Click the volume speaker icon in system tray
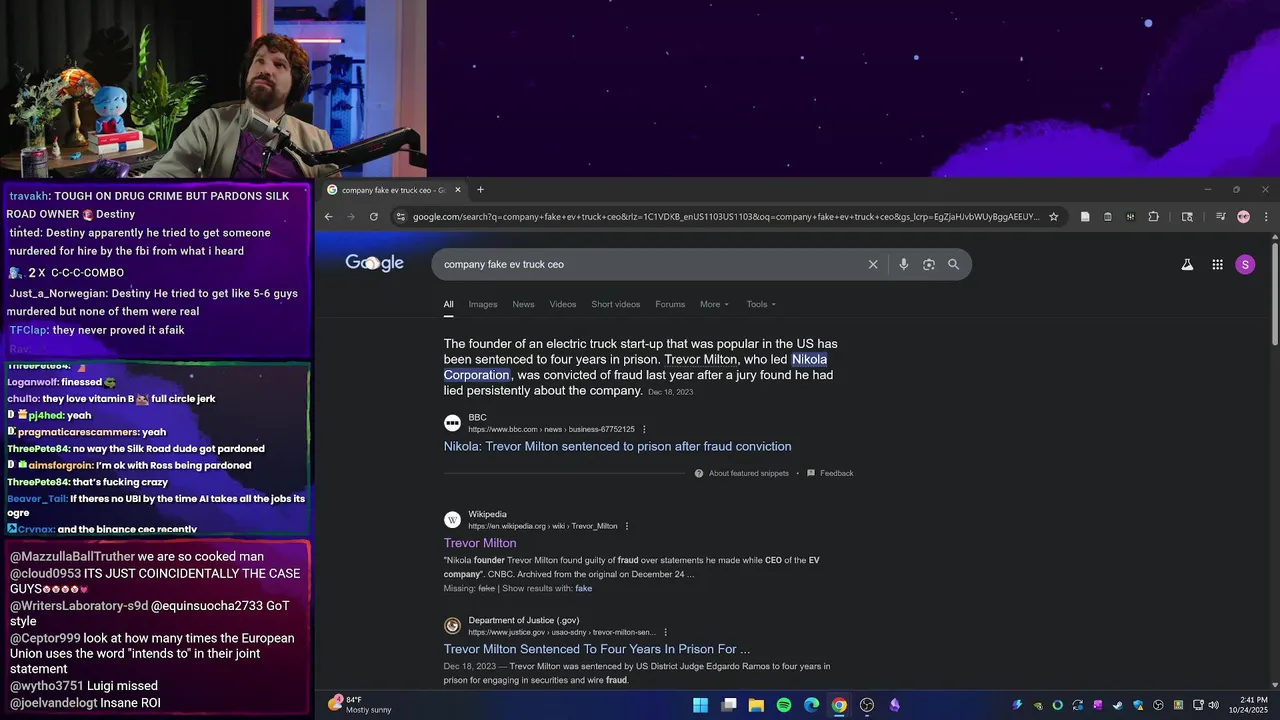 1213,705
